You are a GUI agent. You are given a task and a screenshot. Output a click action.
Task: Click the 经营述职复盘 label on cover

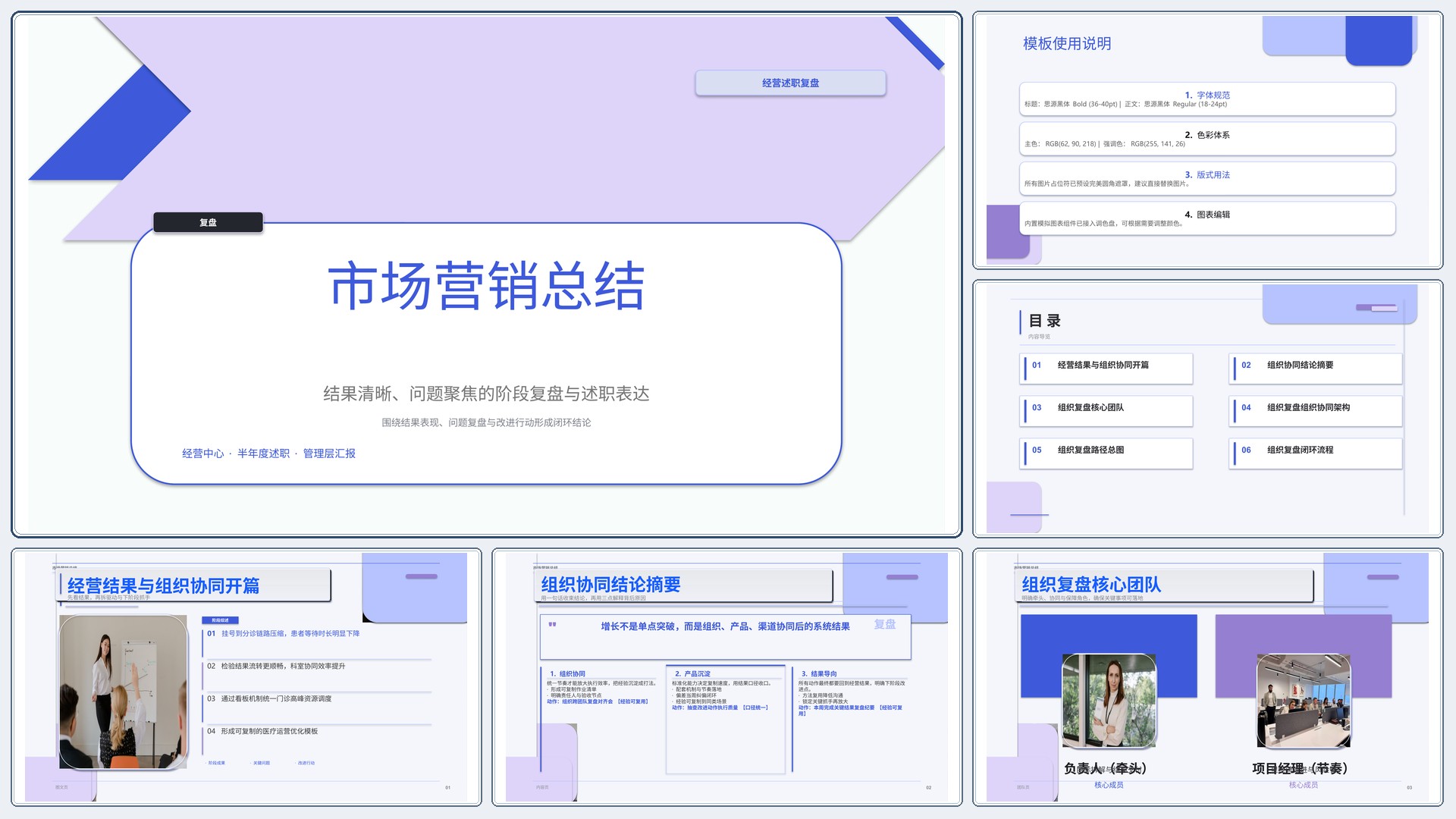(790, 83)
